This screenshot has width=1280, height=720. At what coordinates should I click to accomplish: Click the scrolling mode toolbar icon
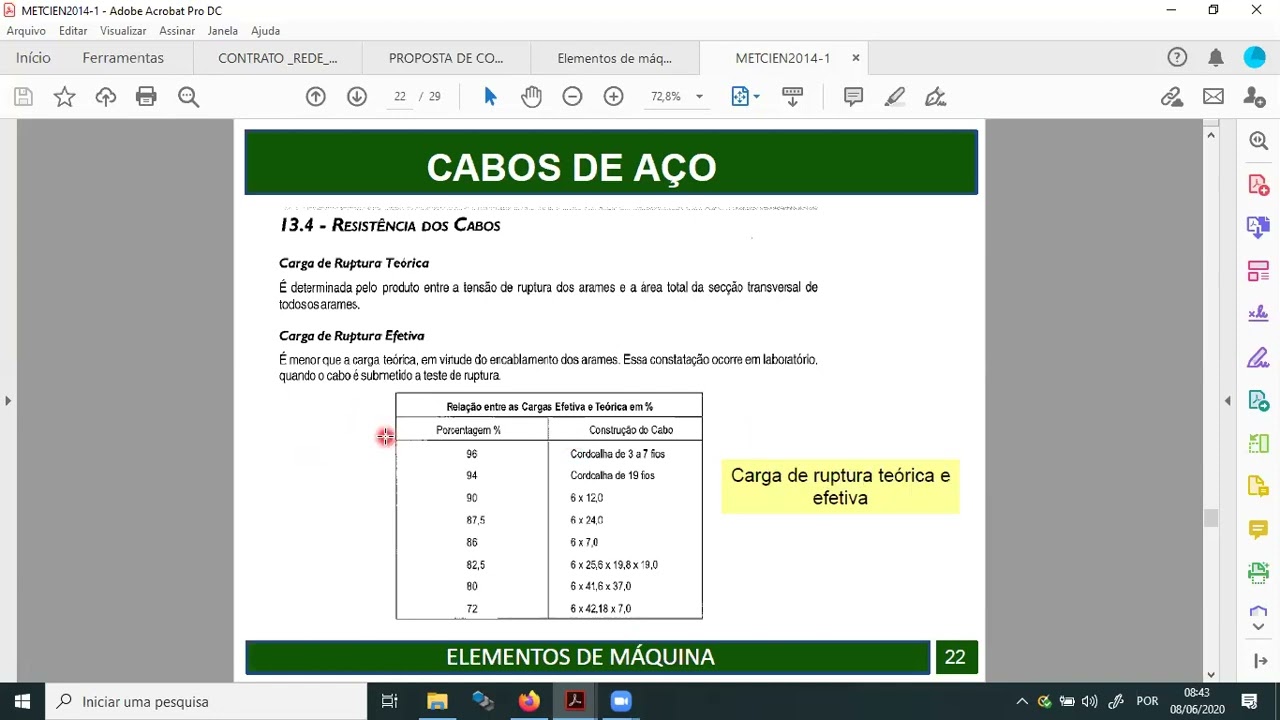click(792, 97)
